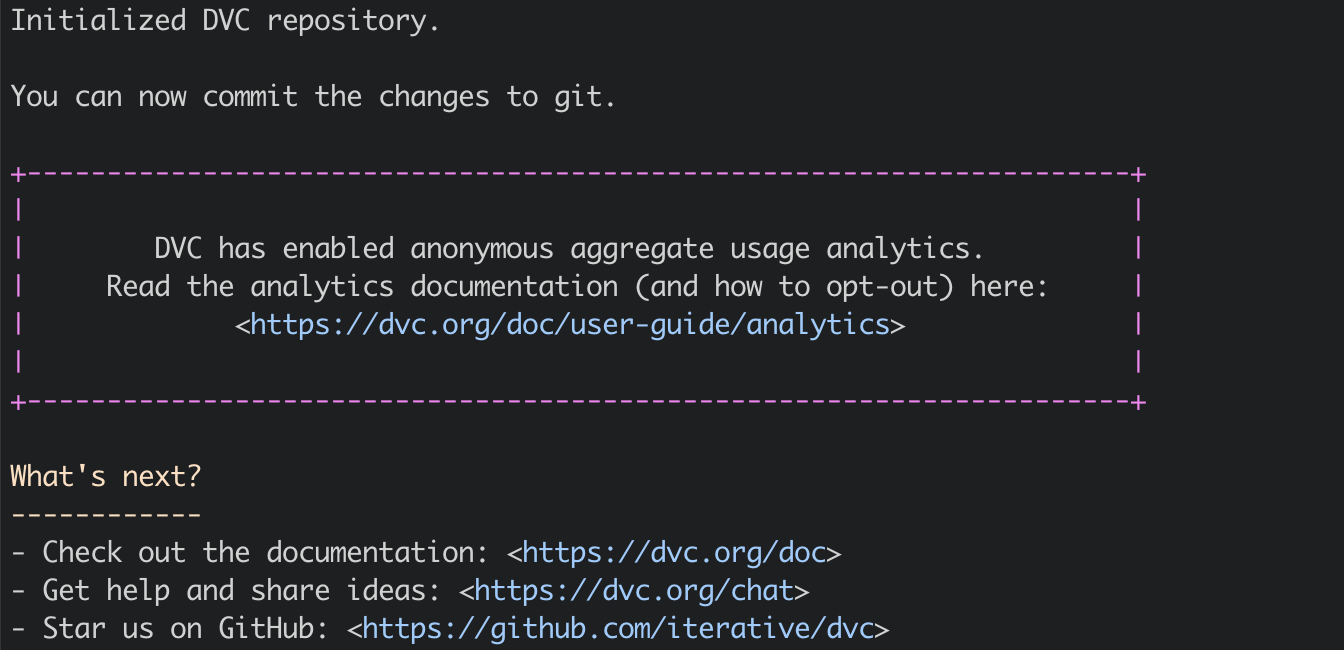The image size is (1344, 650).
Task: Open the https://dvc.org/doc documentation link
Action: (674, 552)
